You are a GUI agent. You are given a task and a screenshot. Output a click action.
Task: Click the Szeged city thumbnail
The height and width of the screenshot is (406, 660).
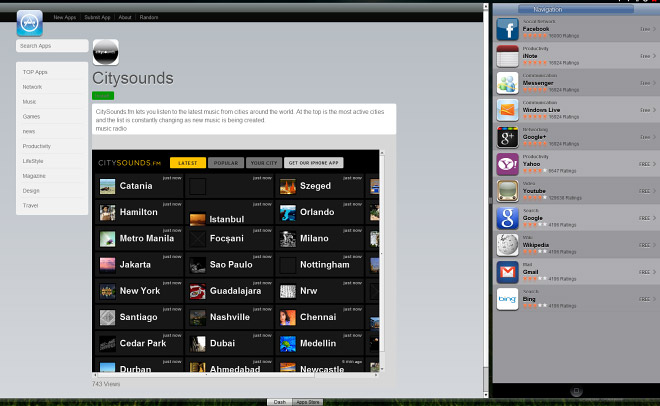287,186
